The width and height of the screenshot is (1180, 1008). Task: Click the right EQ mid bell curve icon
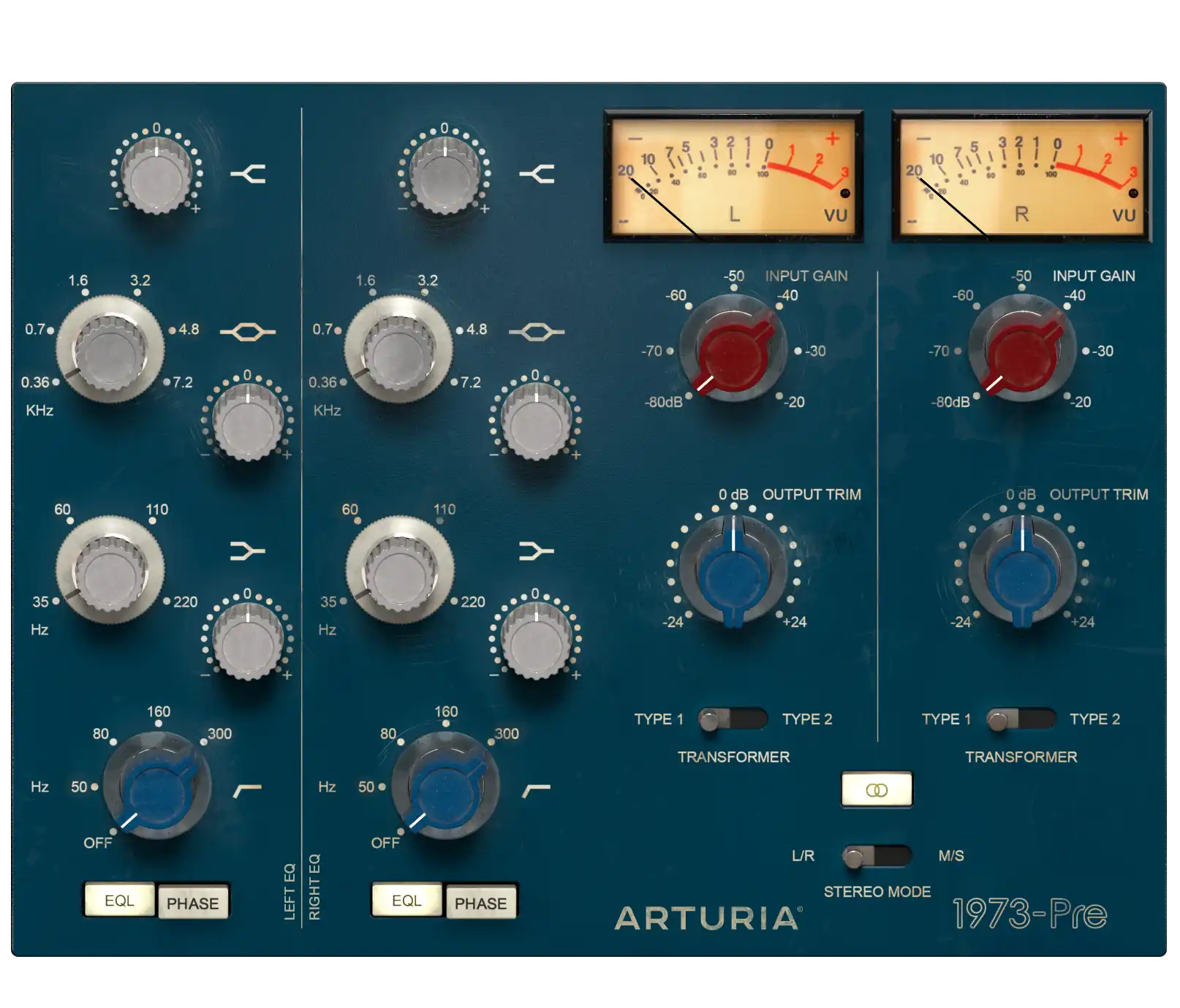point(536,332)
